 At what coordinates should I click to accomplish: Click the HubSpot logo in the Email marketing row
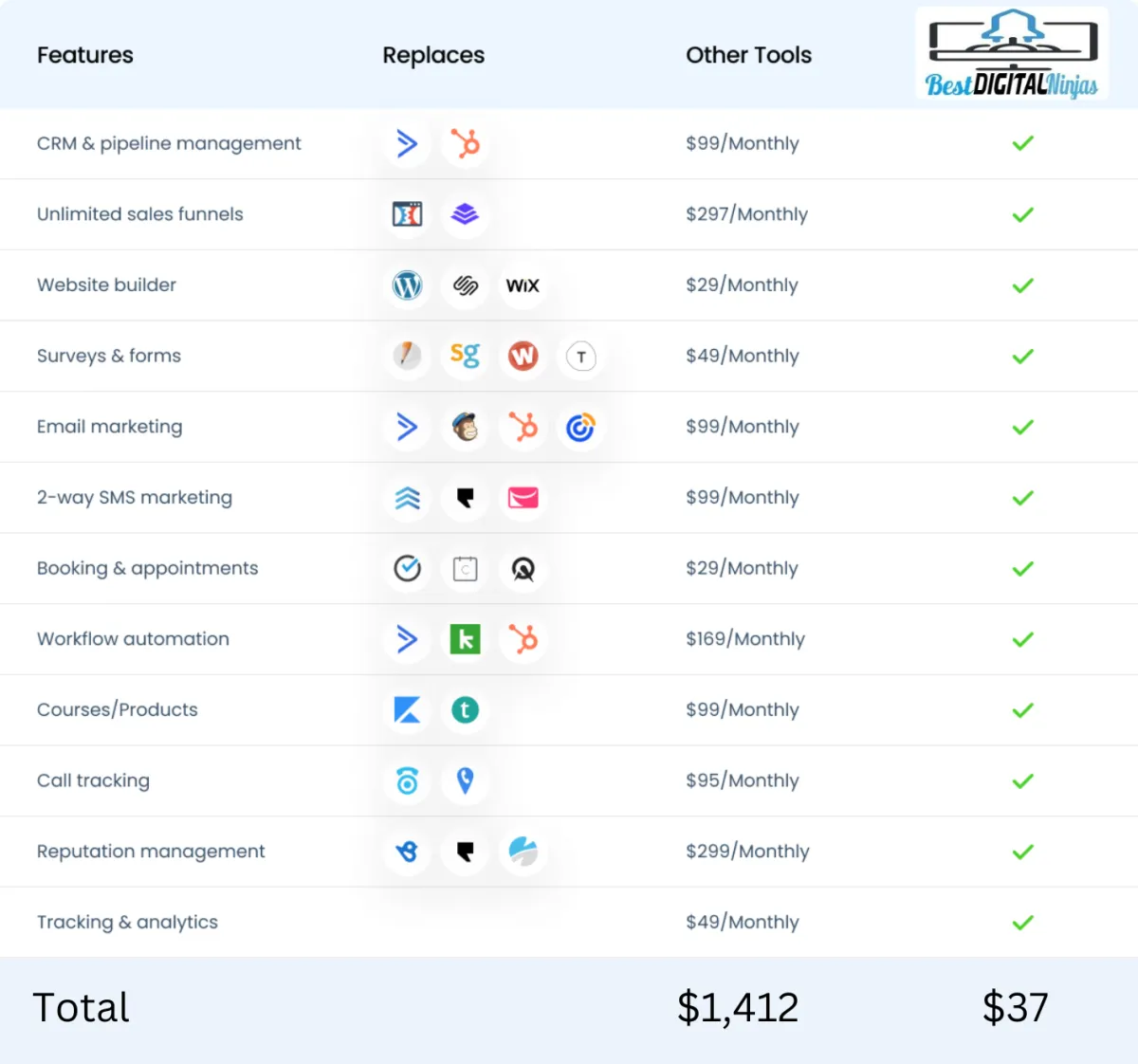click(x=523, y=427)
